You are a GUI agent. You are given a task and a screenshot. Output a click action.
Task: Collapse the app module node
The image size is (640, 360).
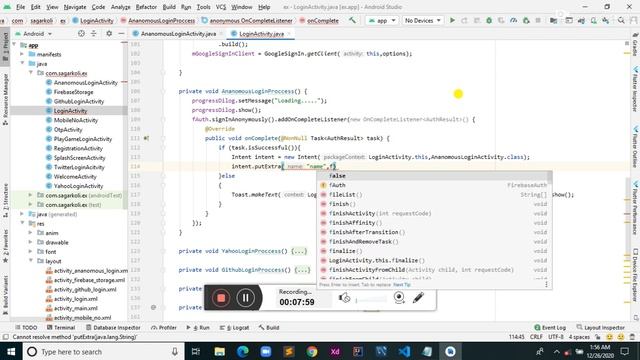(x=15, y=45)
